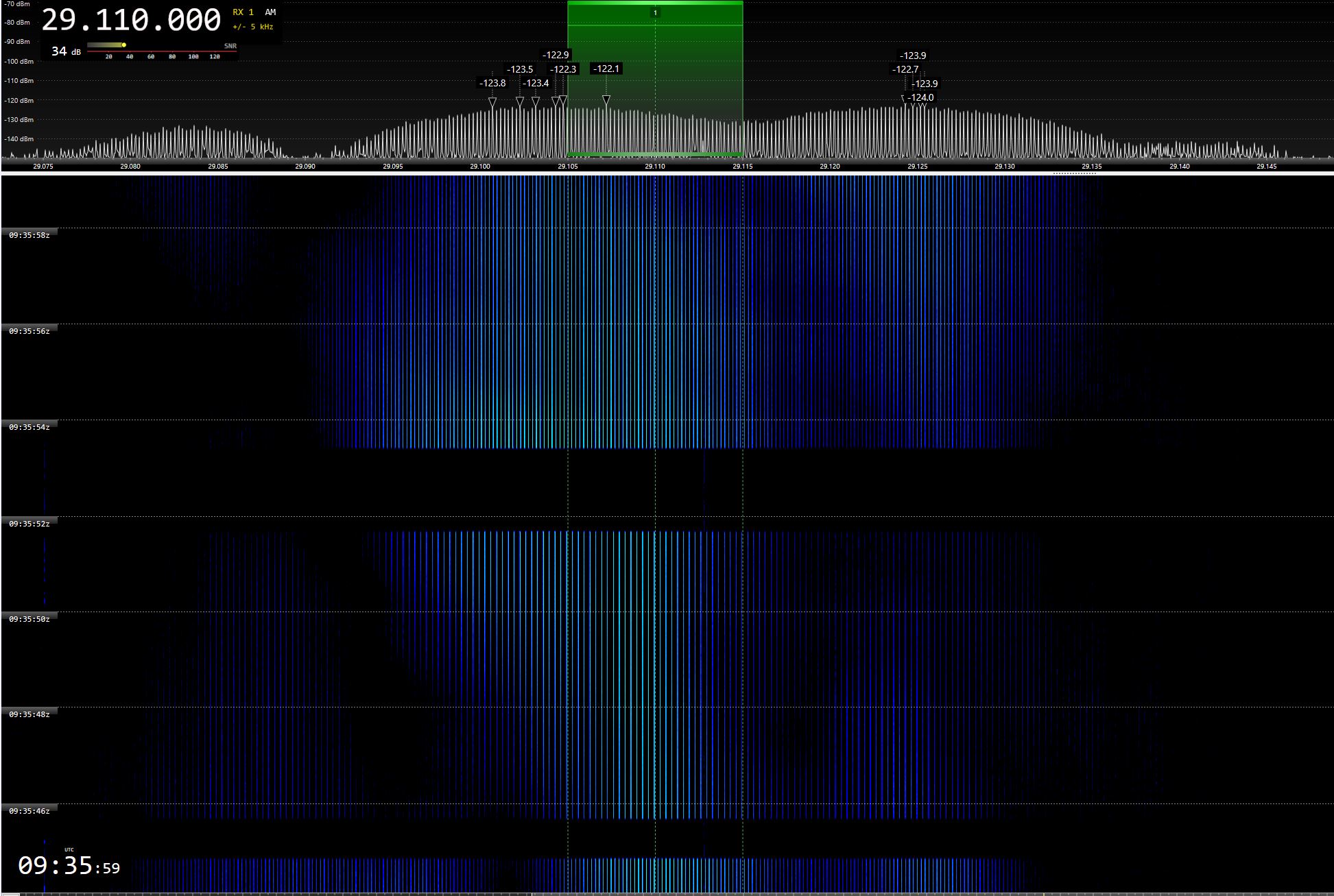Select the -122.1 marker inside green filter
The height and width of the screenshot is (896, 1334).
(606, 101)
